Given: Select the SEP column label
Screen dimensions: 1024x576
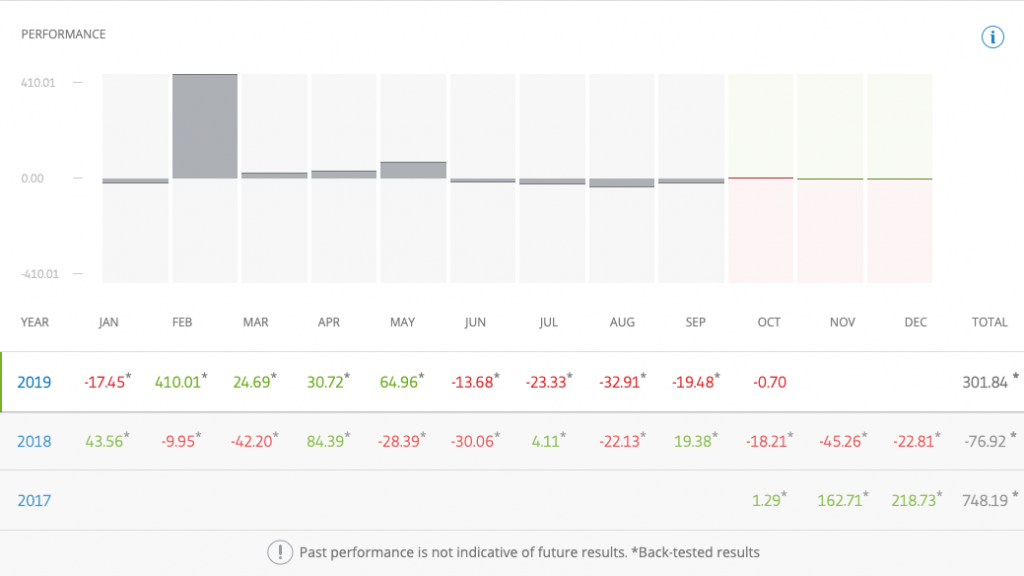Looking at the screenshot, I should [x=695, y=322].
